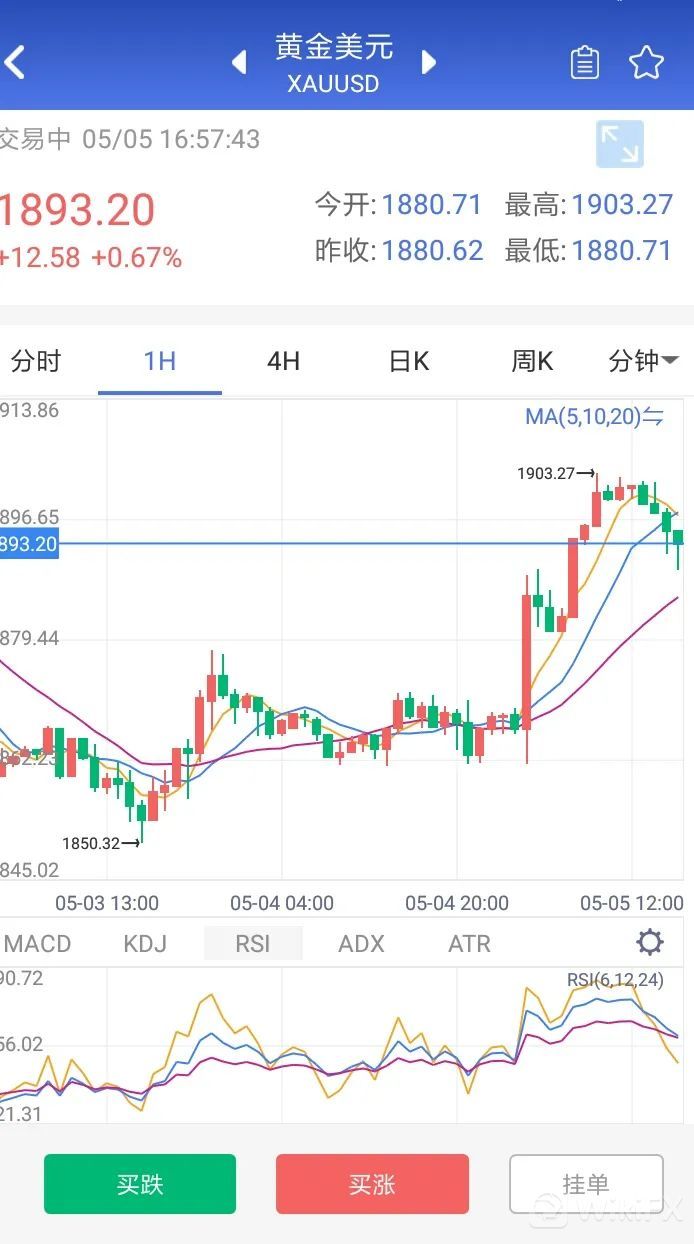Tap the 挂单 pending order button
The image size is (694, 1244).
click(586, 1185)
